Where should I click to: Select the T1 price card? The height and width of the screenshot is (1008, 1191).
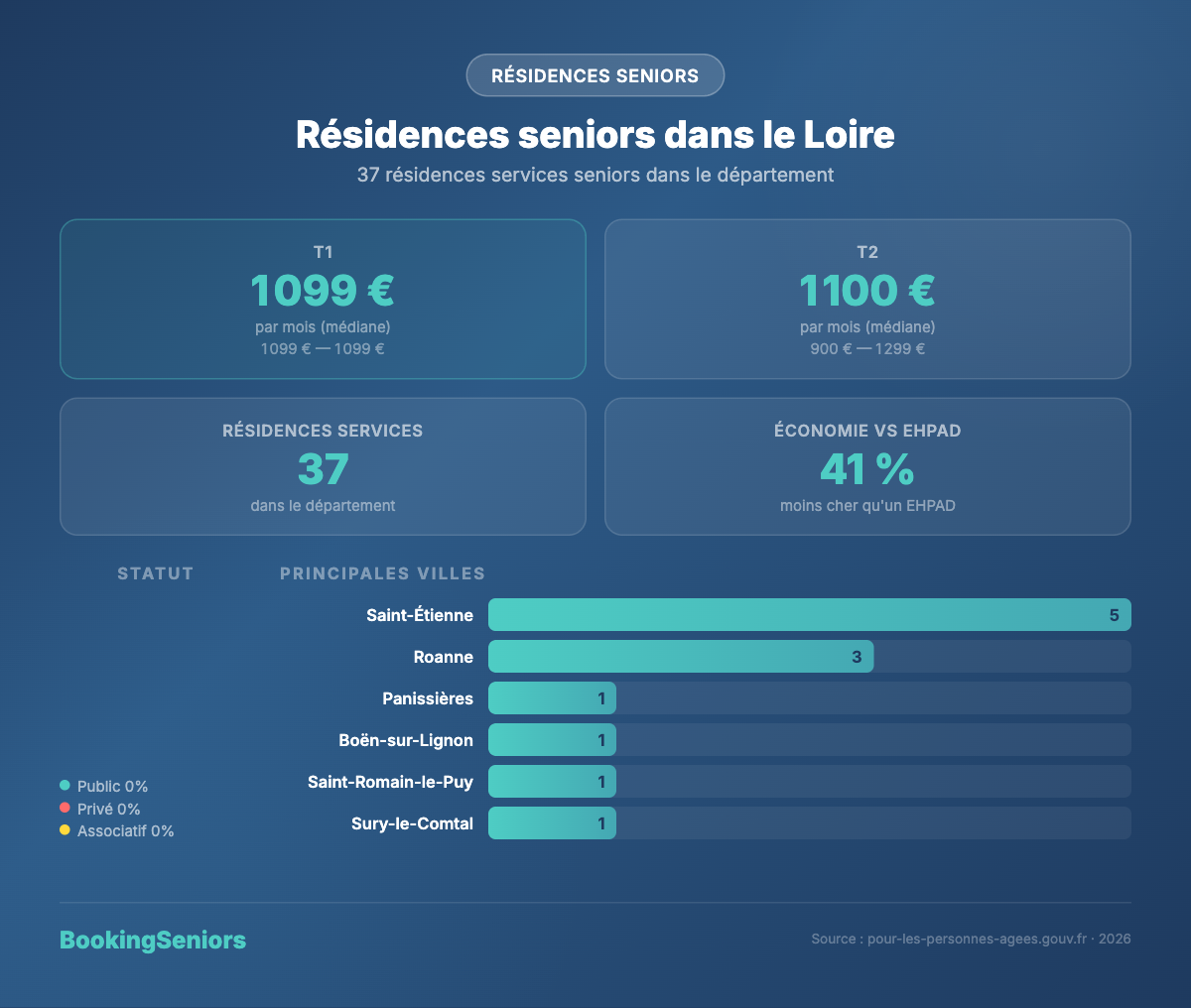point(323,298)
